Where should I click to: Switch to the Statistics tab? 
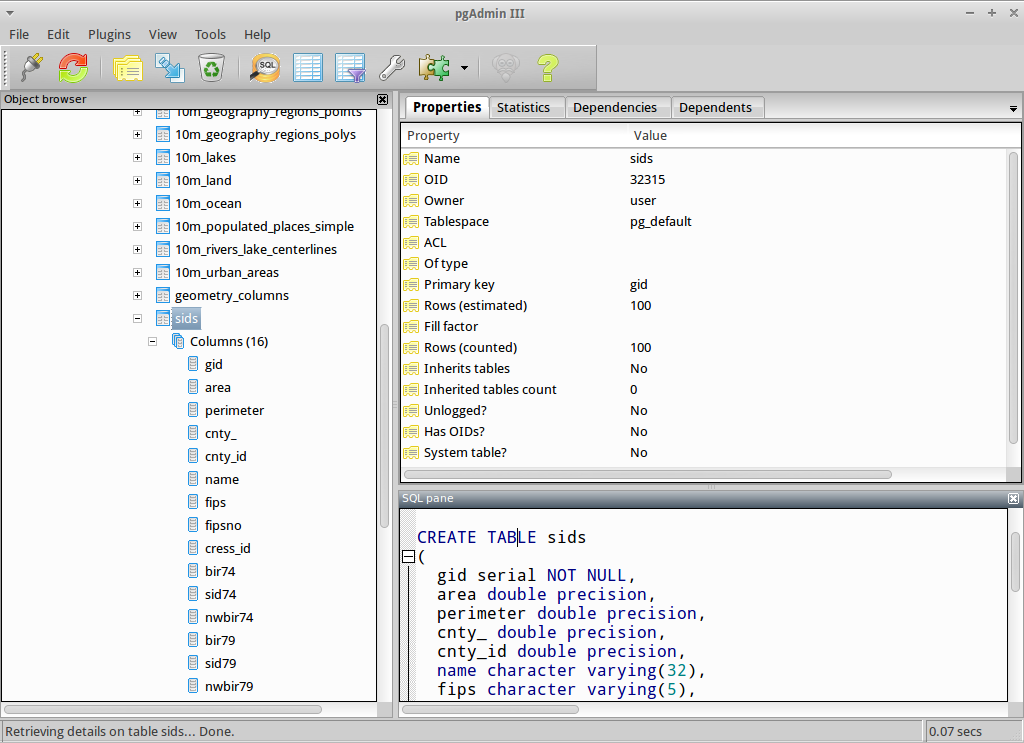point(523,107)
